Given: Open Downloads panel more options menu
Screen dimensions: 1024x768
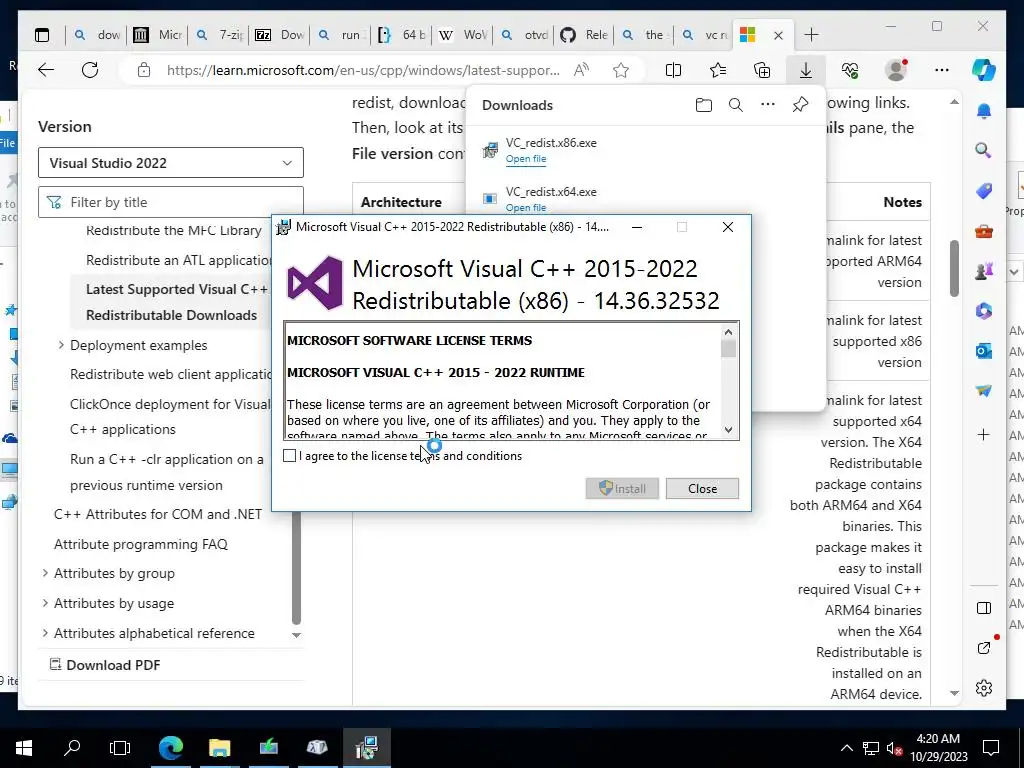Looking at the screenshot, I should pyautogui.click(x=767, y=104).
